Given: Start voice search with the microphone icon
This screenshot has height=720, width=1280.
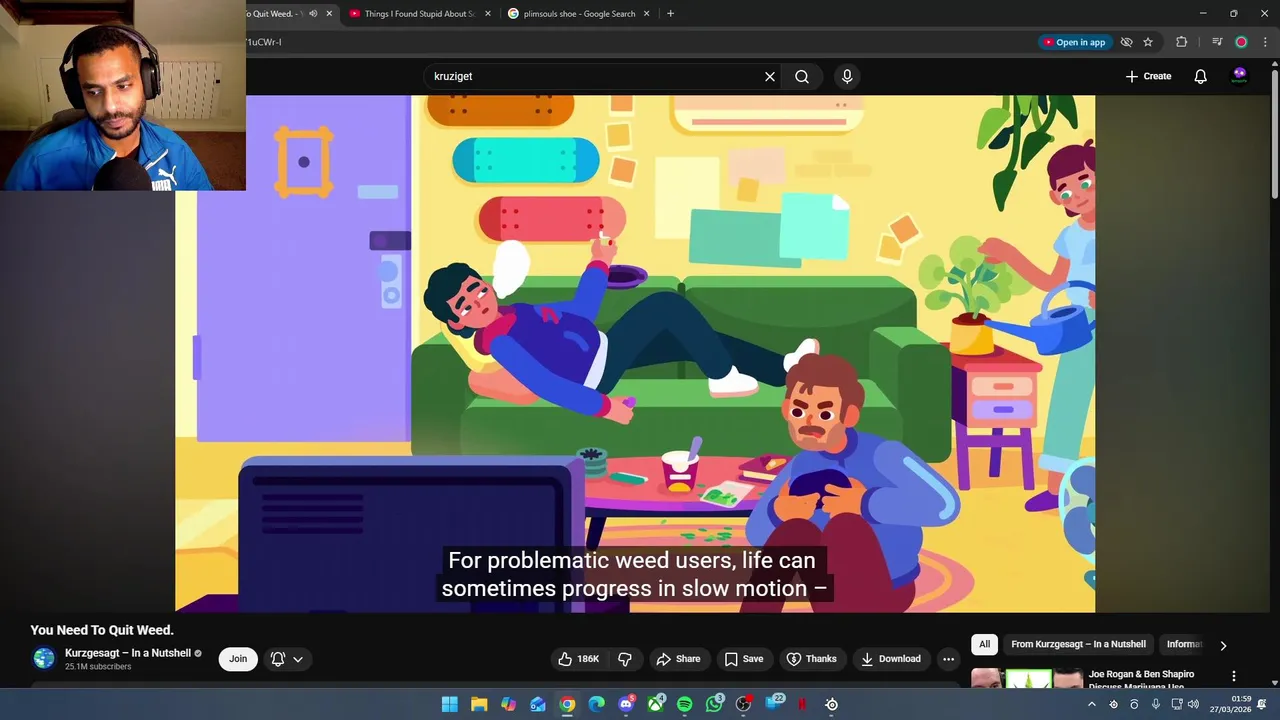Looking at the screenshot, I should click(847, 76).
